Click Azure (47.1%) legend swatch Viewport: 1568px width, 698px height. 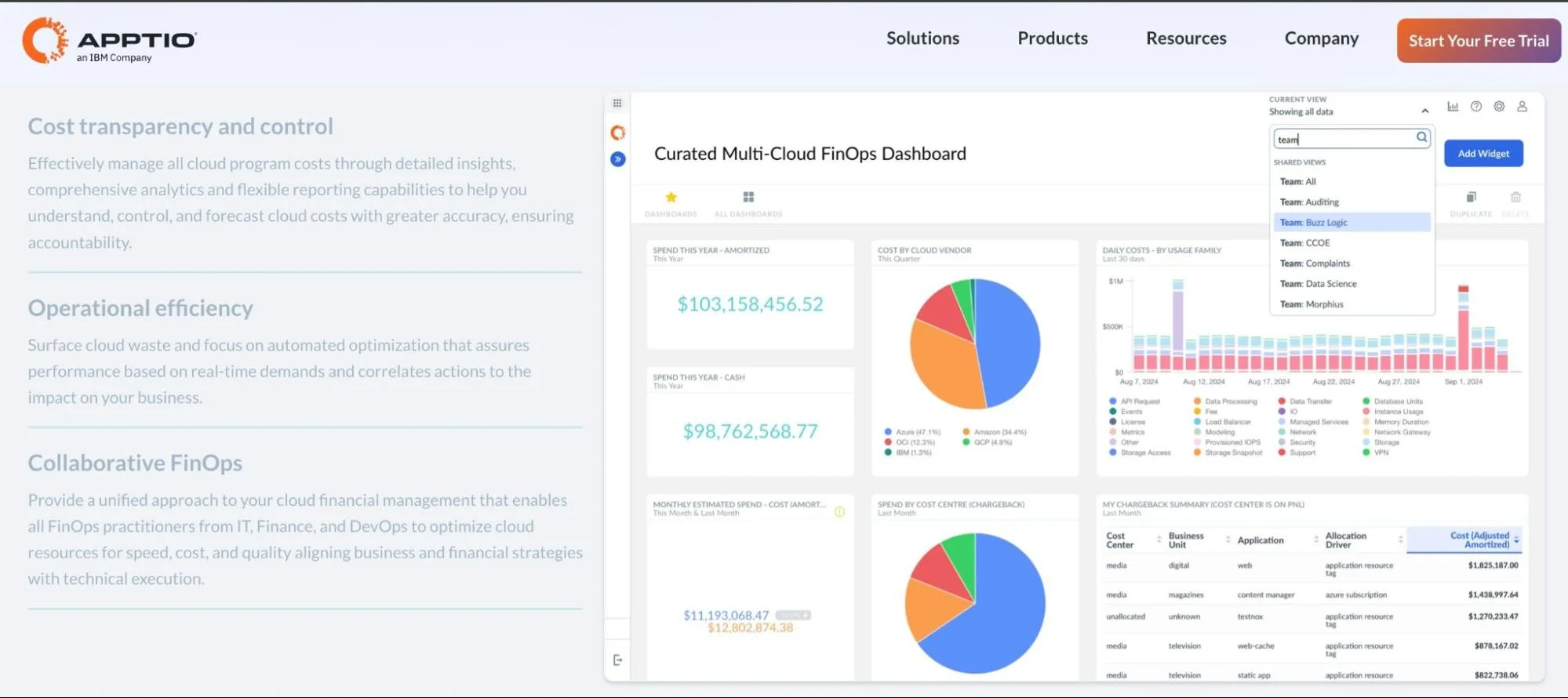click(x=888, y=432)
